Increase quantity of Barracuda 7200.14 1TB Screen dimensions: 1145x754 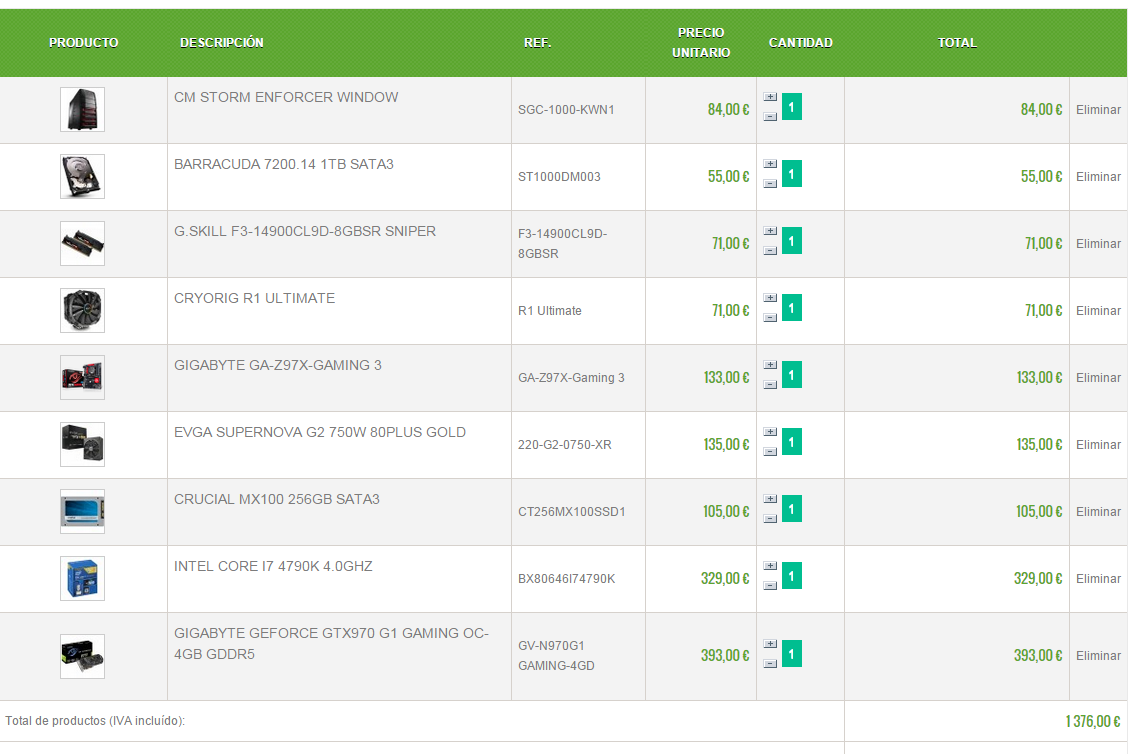coord(770,164)
